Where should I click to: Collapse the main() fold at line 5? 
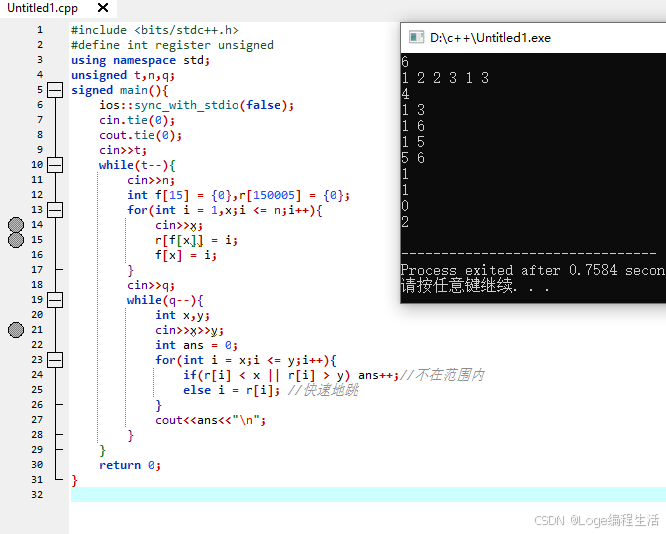click(x=55, y=90)
